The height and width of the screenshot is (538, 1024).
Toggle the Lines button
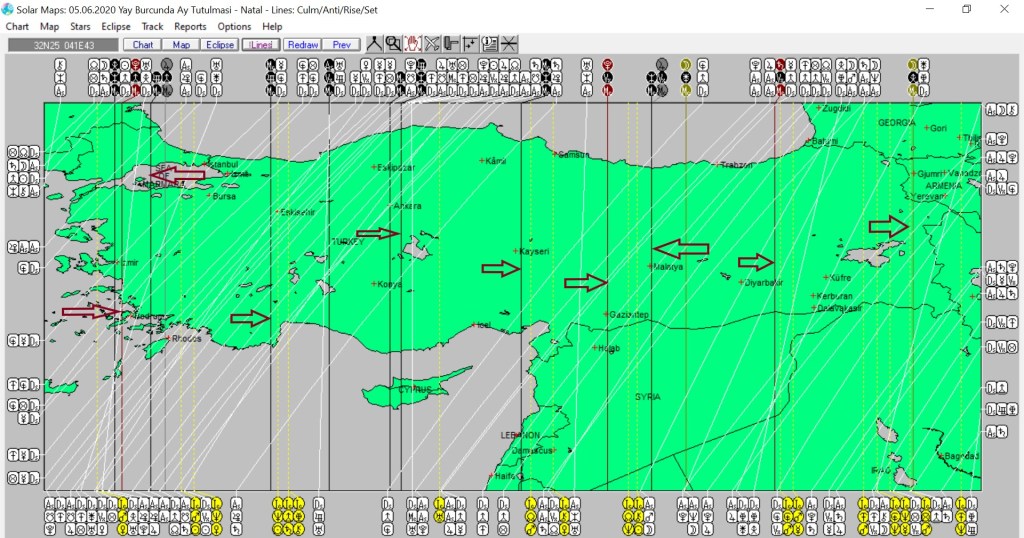[260, 45]
